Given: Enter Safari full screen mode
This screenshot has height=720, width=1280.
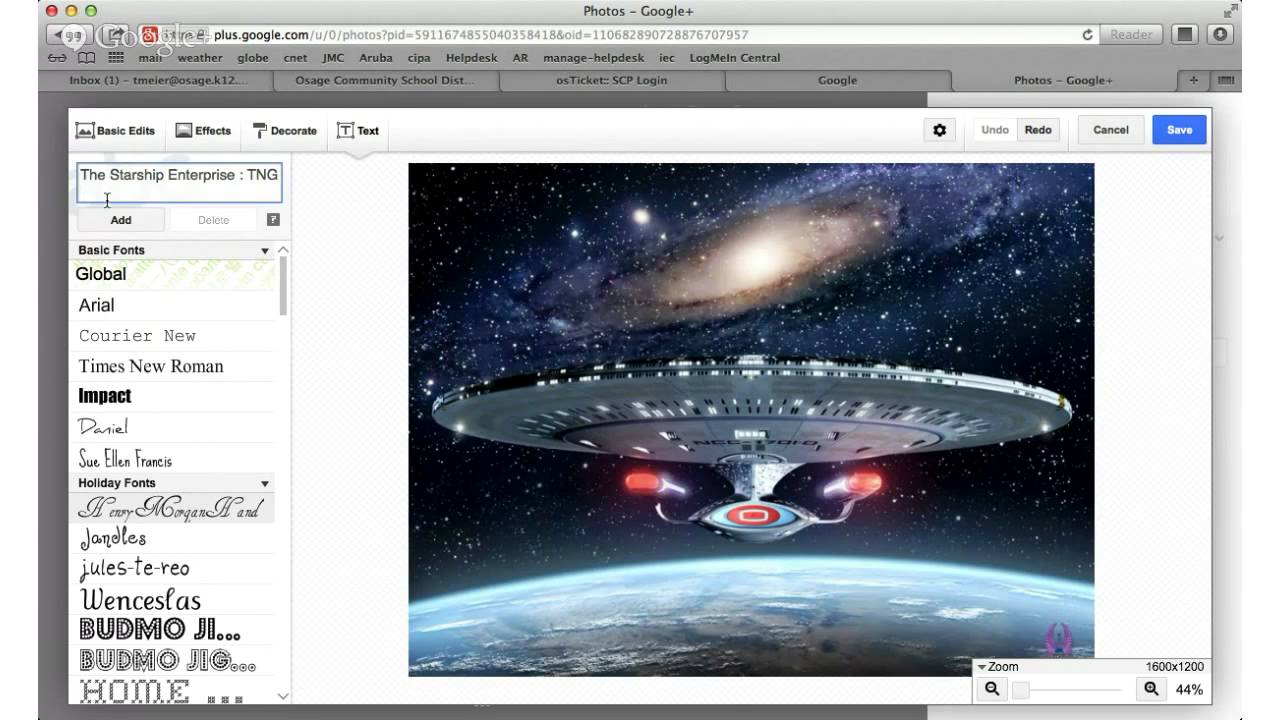Looking at the screenshot, I should point(1229,11).
